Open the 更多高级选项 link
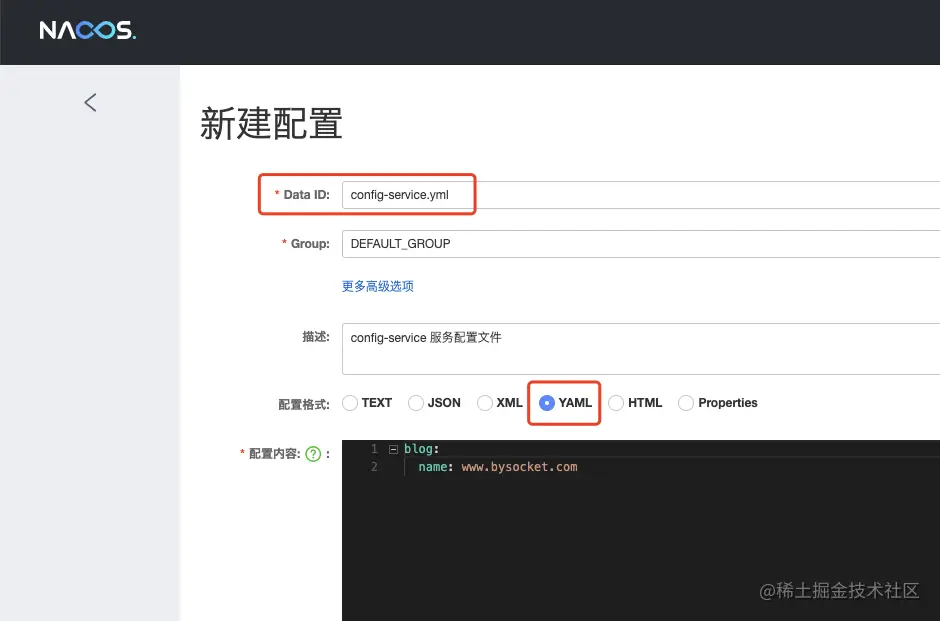The height and width of the screenshot is (621, 940). tap(378, 286)
